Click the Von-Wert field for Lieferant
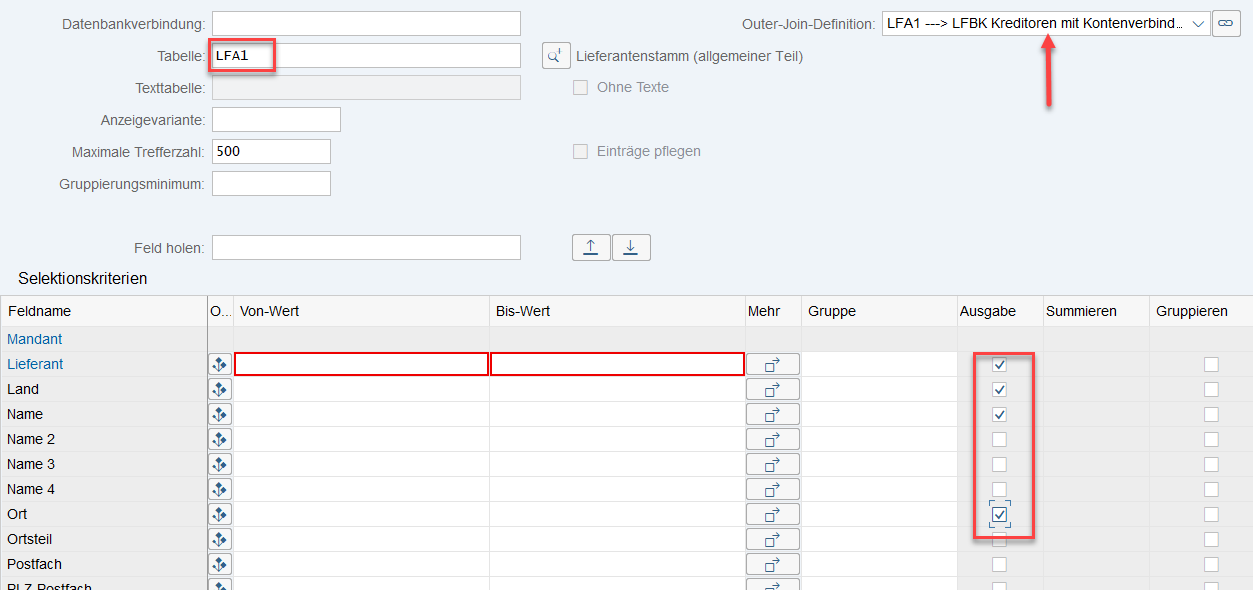The height and width of the screenshot is (590, 1253). [x=361, y=364]
